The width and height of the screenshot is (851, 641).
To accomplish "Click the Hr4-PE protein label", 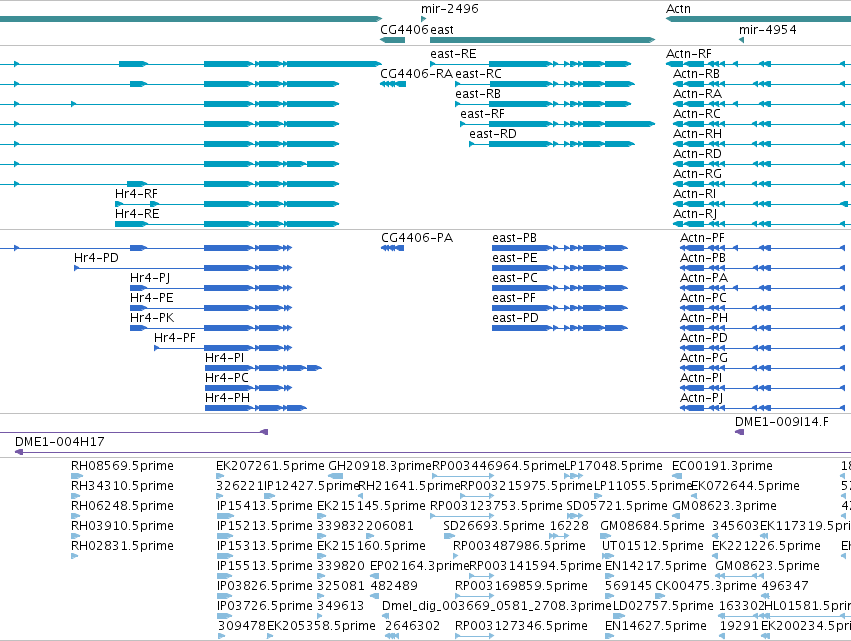I will click(x=152, y=298).
